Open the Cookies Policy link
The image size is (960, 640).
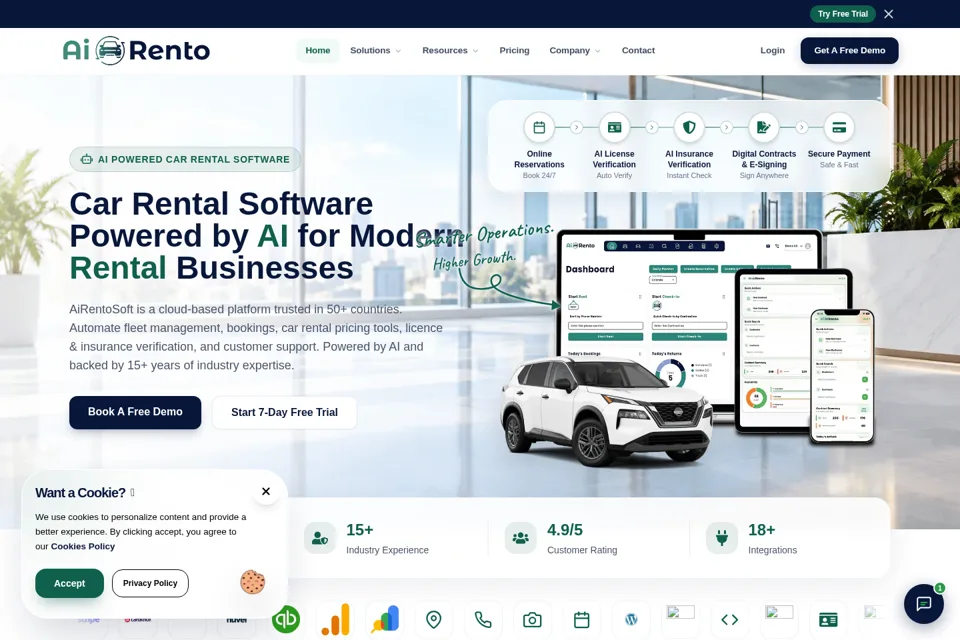(83, 546)
